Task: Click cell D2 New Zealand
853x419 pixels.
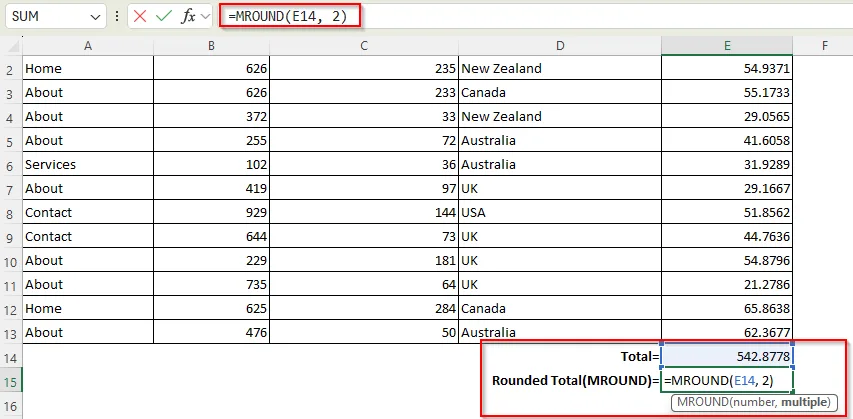Action: [560, 68]
